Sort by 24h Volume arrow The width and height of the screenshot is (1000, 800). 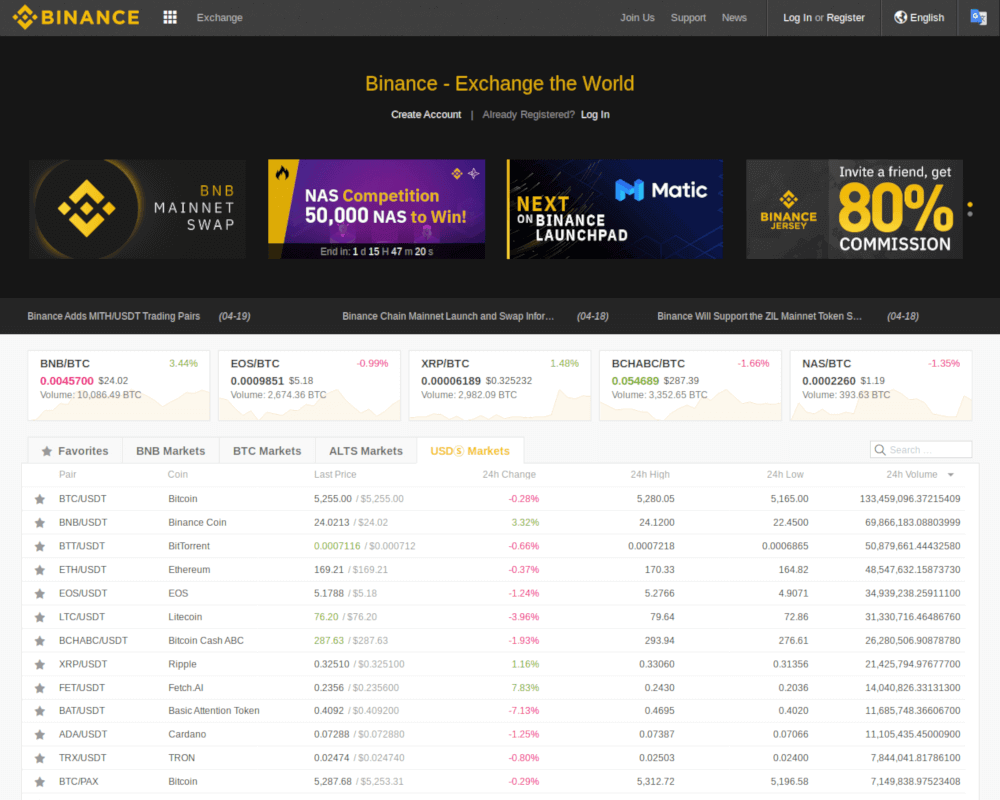(951, 475)
